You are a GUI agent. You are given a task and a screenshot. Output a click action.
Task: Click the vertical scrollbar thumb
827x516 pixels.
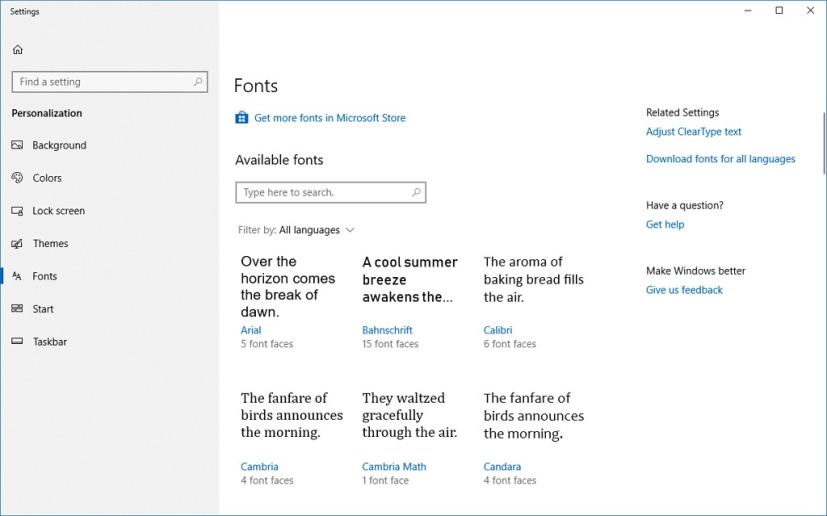tap(824, 143)
